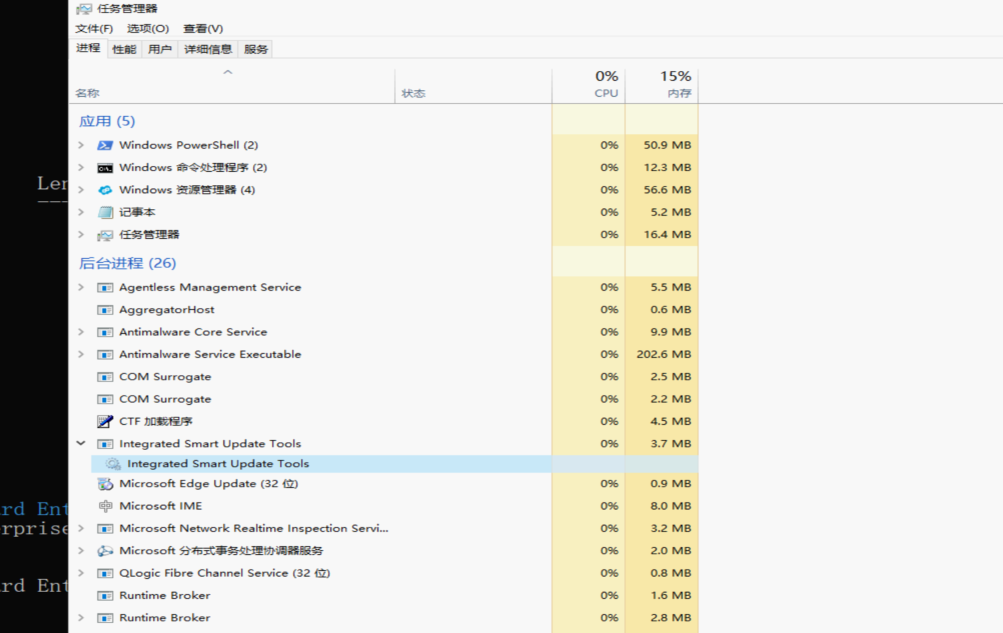Switch to the 详细信息 tab
Viewport: 1003px width, 633px height.
pos(208,49)
